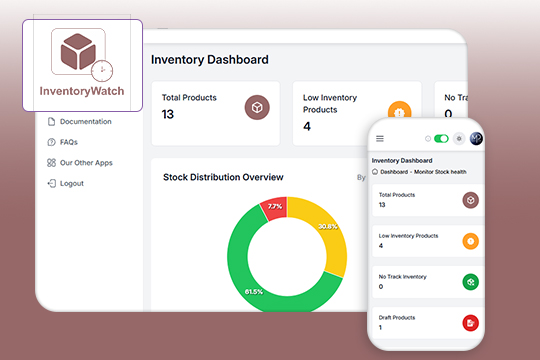Click the desktop Total Products box icon
This screenshot has height=360, width=540.
[x=257, y=107]
